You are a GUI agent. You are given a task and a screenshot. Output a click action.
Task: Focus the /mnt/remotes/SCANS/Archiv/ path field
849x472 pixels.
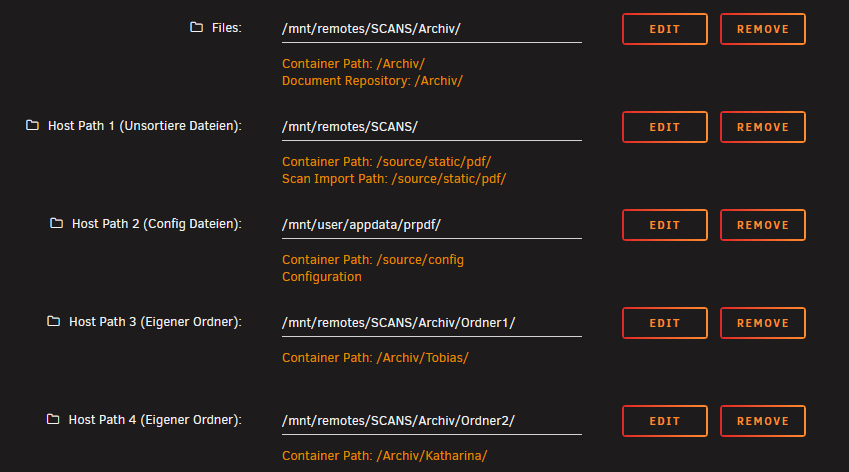click(x=432, y=29)
